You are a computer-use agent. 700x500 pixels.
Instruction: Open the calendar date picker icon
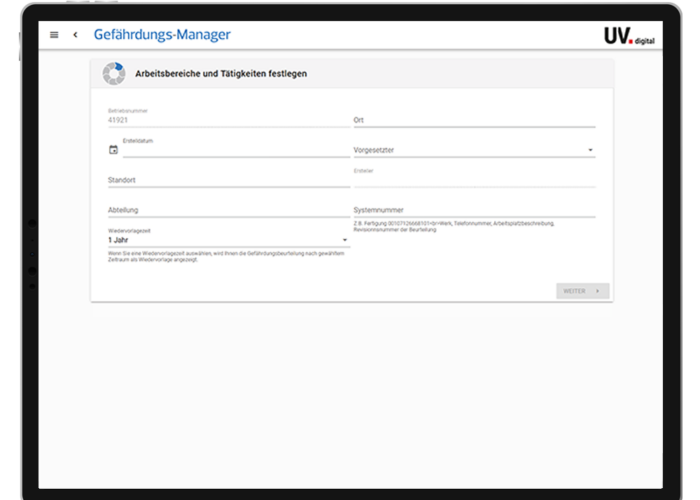[113, 150]
